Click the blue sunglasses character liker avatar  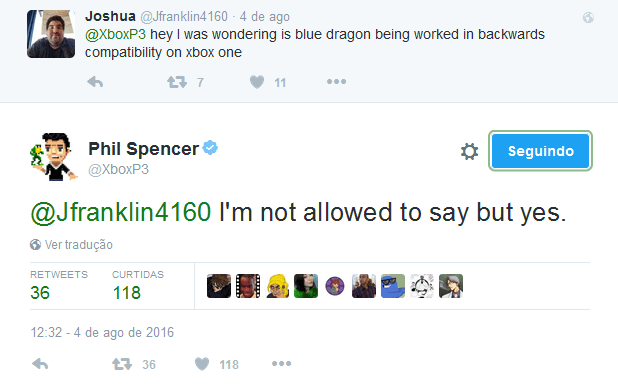pyautogui.click(x=393, y=286)
